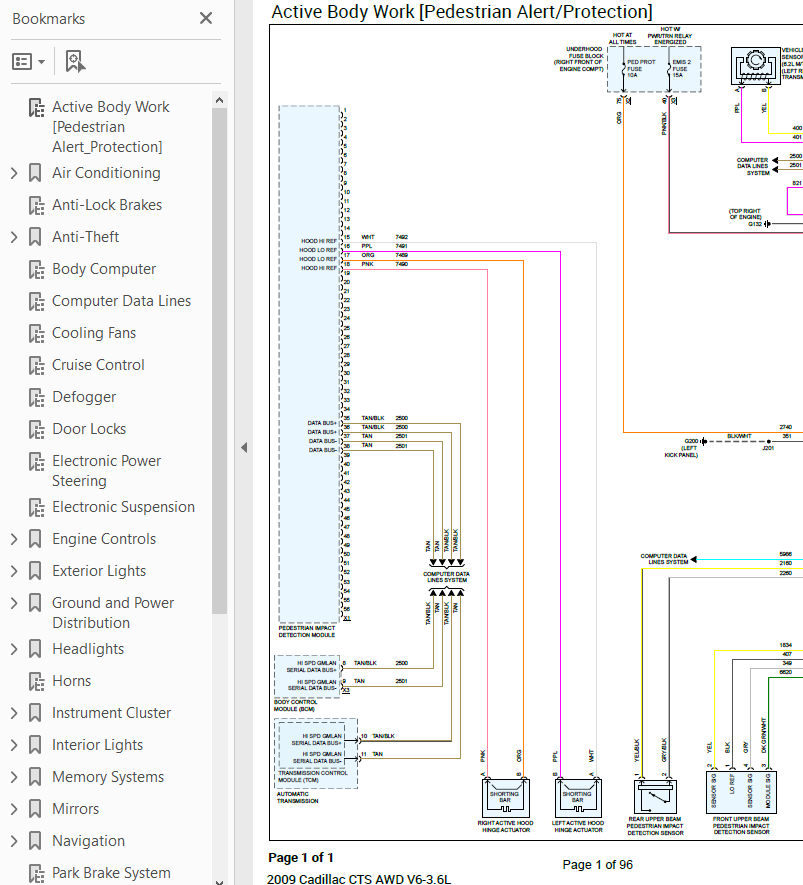Open the Door Locks bookmark

[x=89, y=429]
